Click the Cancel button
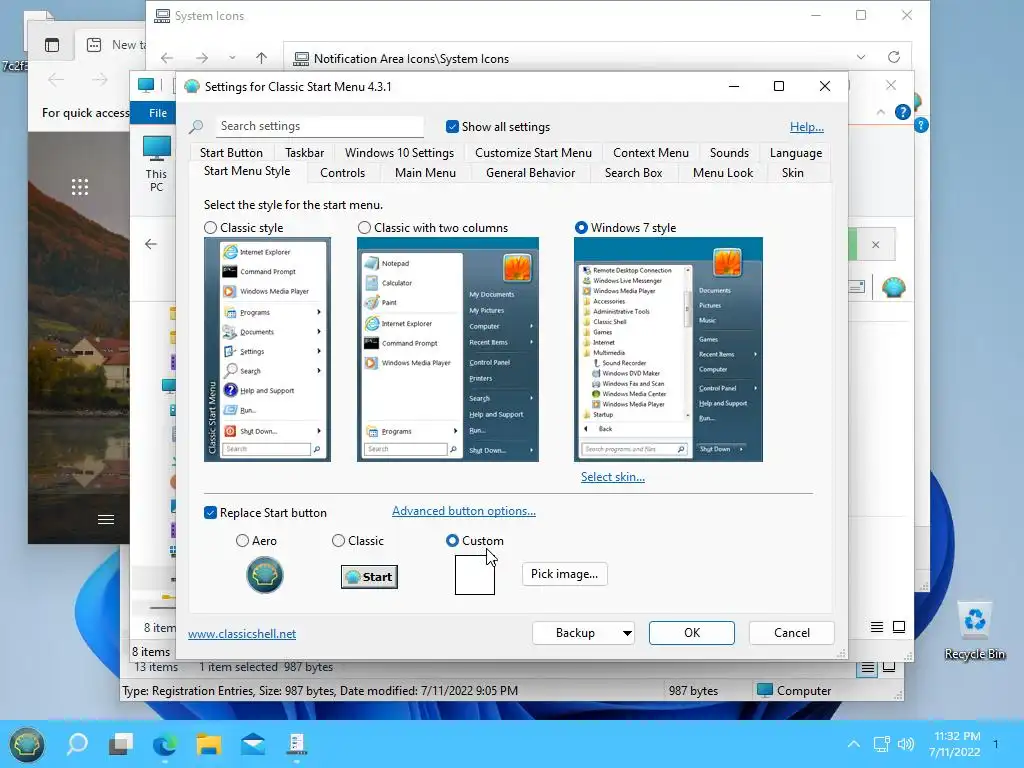This screenshot has width=1024, height=768. tap(792, 633)
